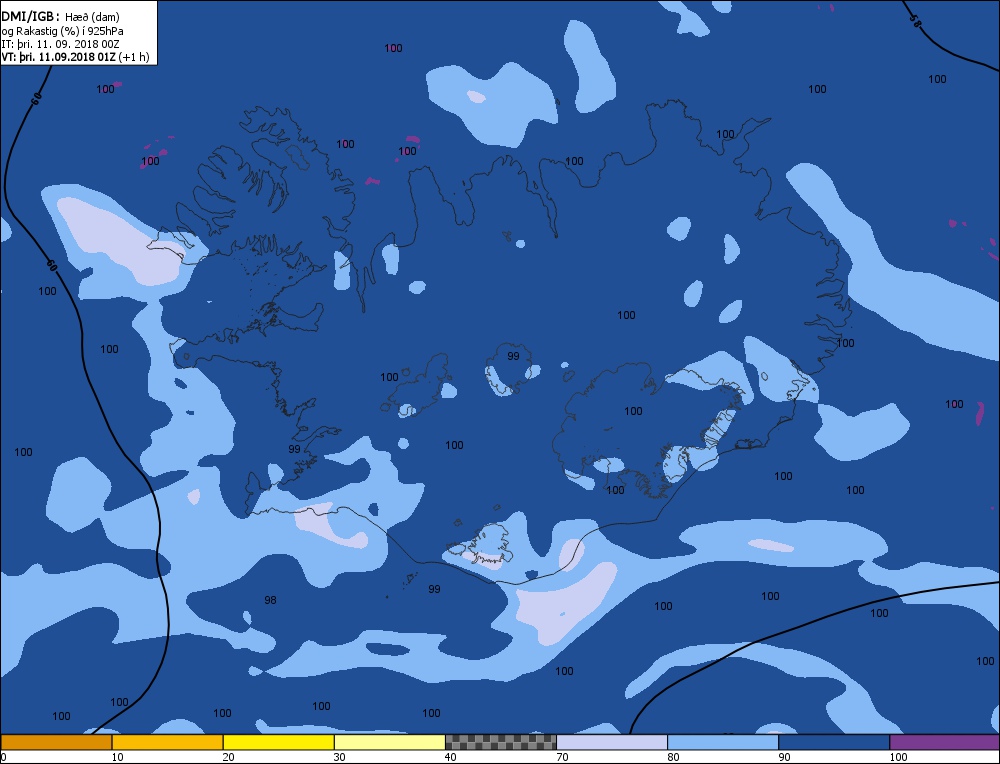
Task: Click the '70' tick label on the color scale
Action: point(561,757)
